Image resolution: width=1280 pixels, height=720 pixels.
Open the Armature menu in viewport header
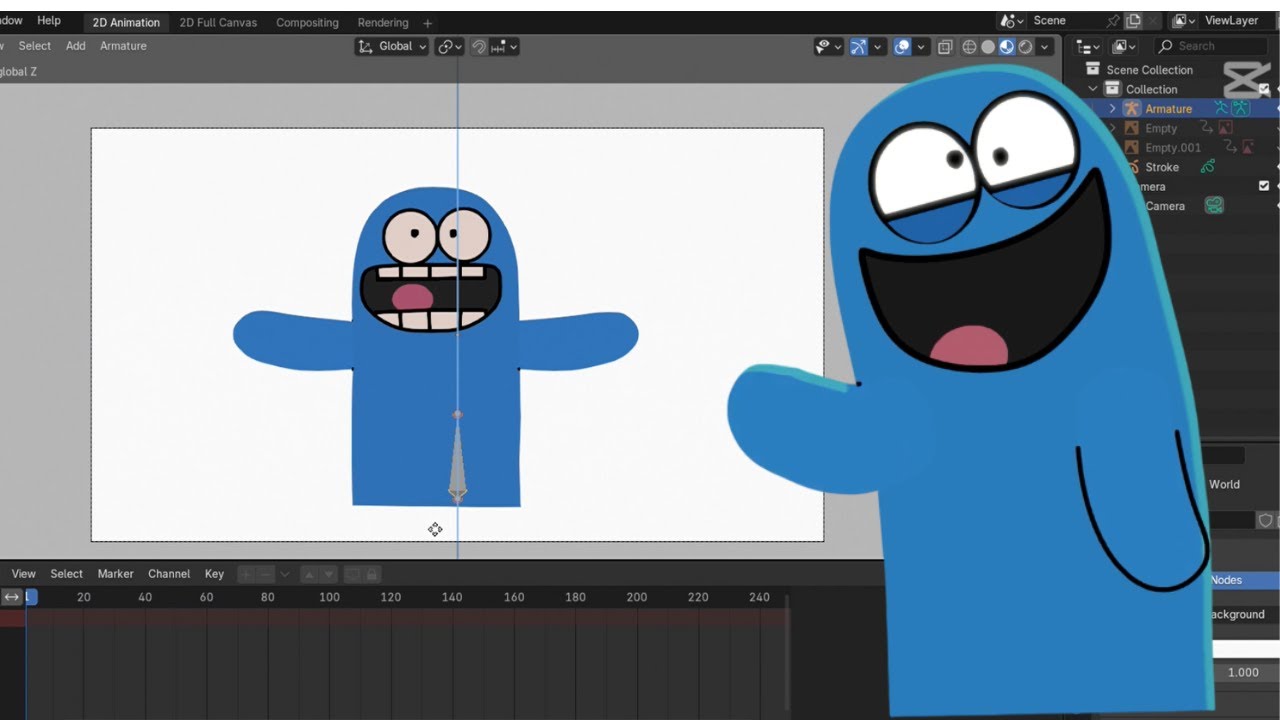[123, 46]
